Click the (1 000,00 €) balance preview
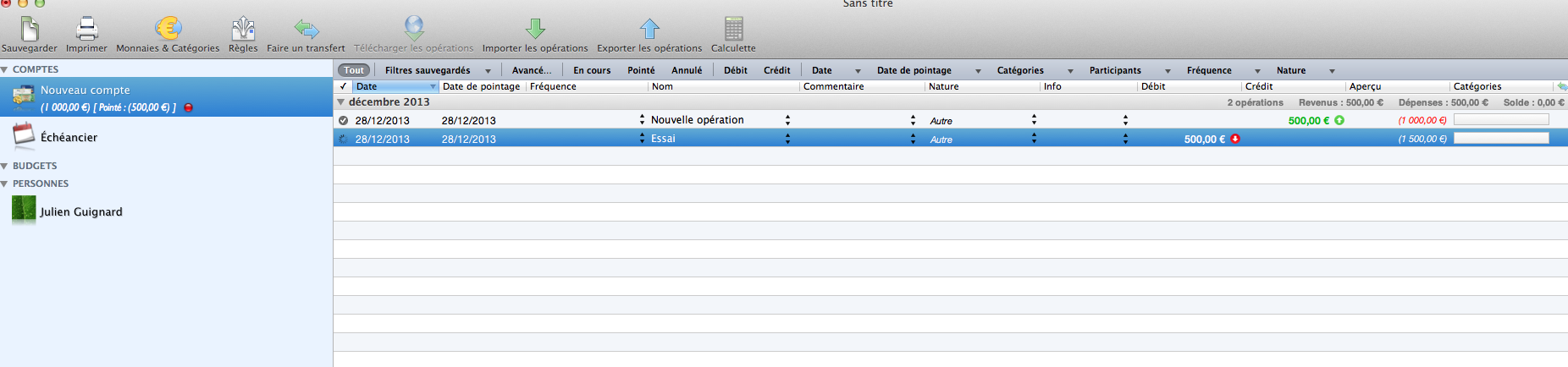This screenshot has width=1568, height=367. click(1422, 120)
